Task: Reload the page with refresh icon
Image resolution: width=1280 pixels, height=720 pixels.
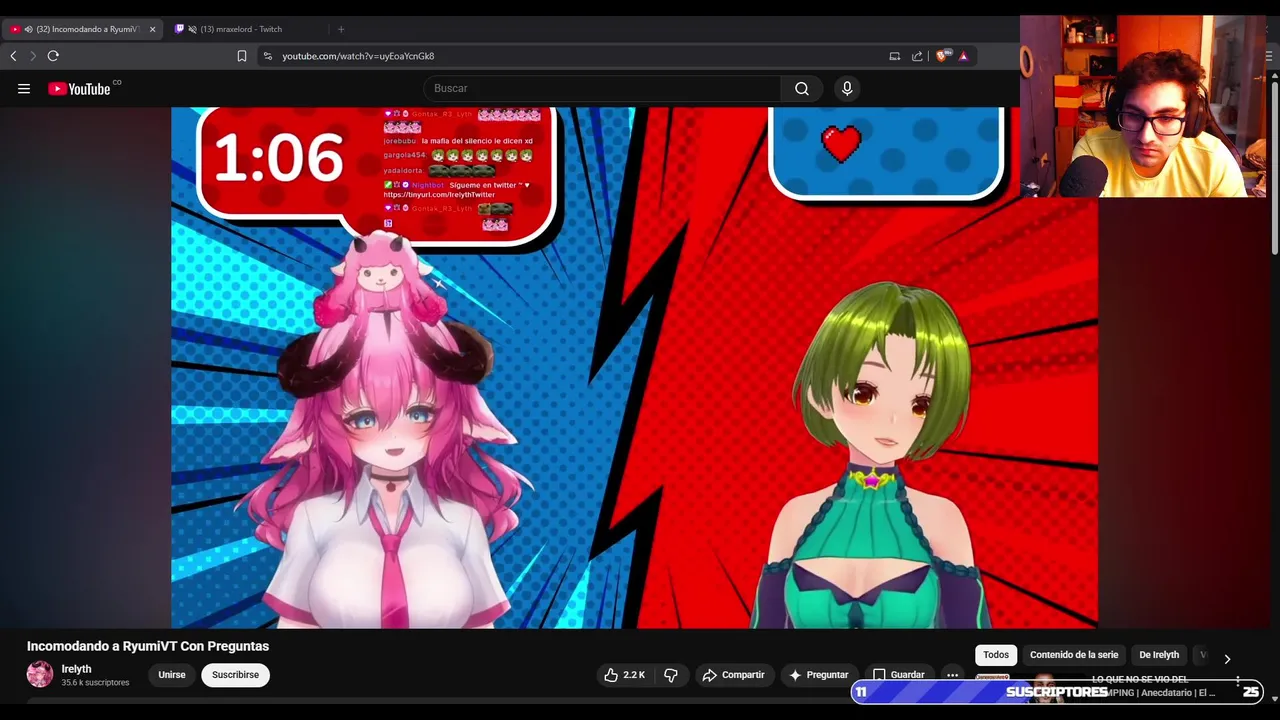Action: pyautogui.click(x=53, y=56)
